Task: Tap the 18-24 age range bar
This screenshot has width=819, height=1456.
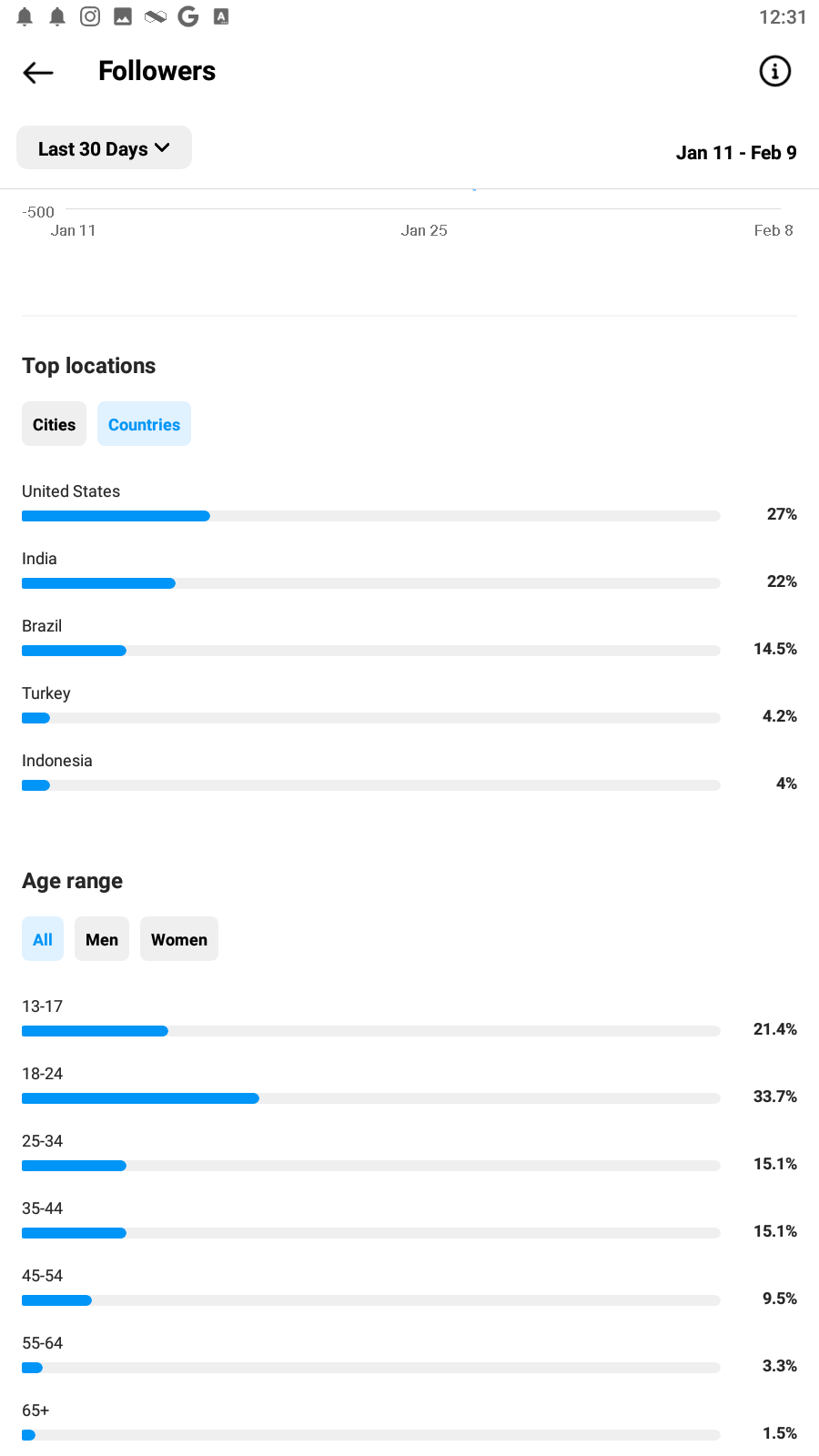Action: coord(371,1098)
